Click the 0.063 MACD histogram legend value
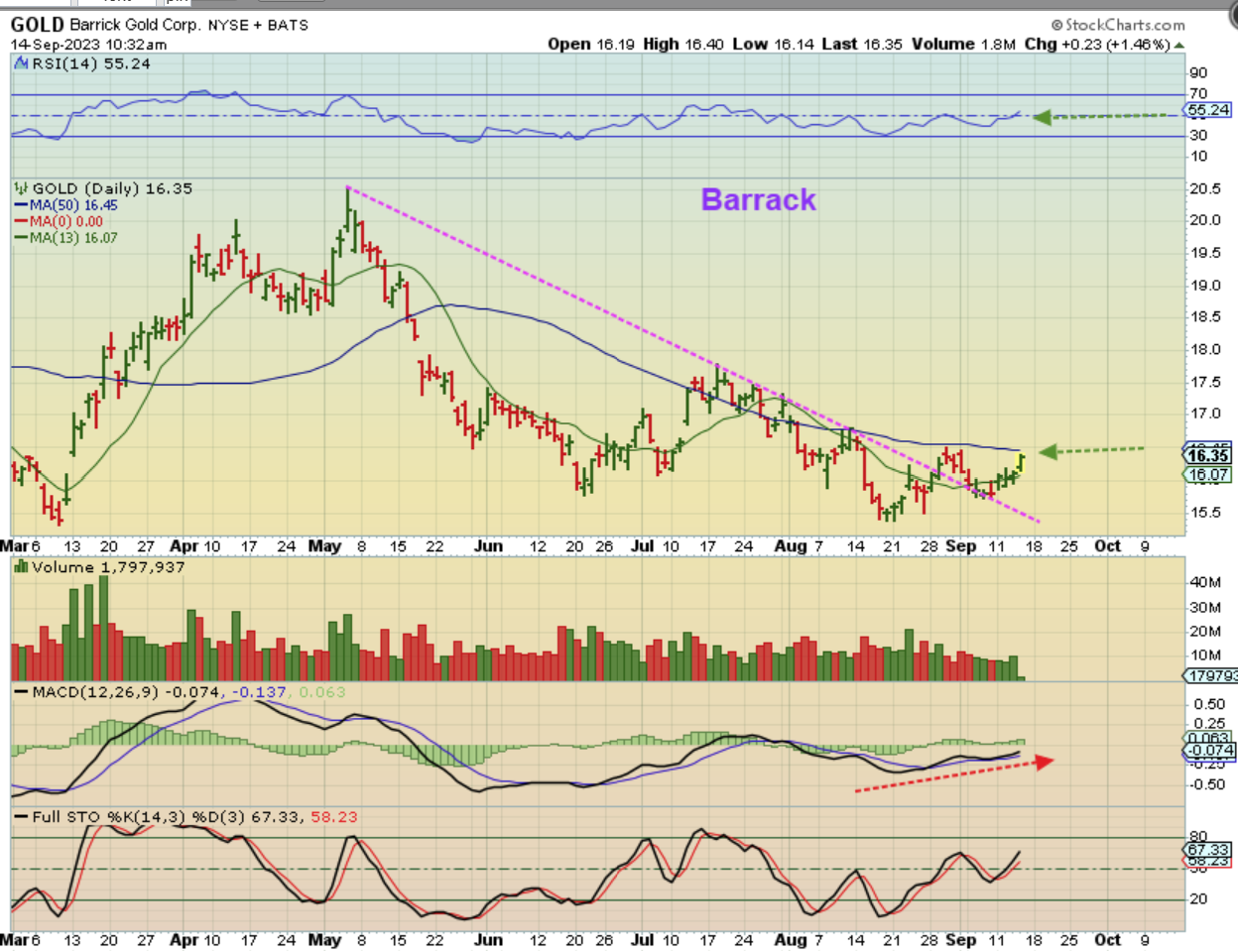This screenshot has width=1238, height=952. point(322,692)
